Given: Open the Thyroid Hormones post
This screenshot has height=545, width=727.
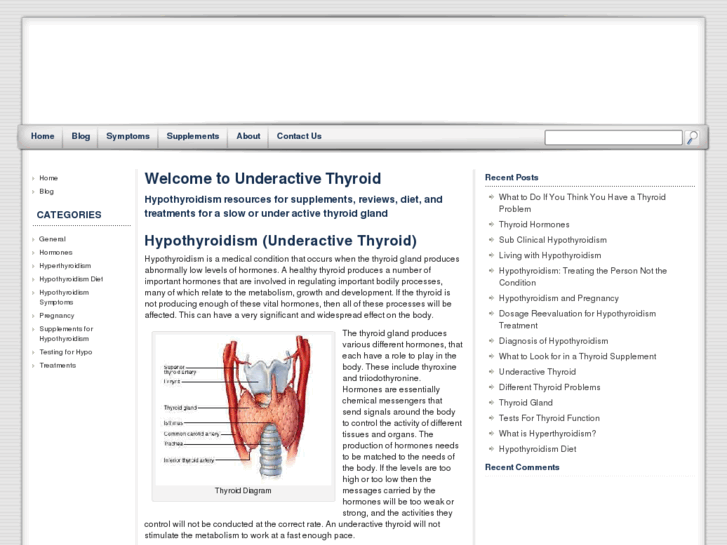Looking at the screenshot, I should [x=534, y=224].
